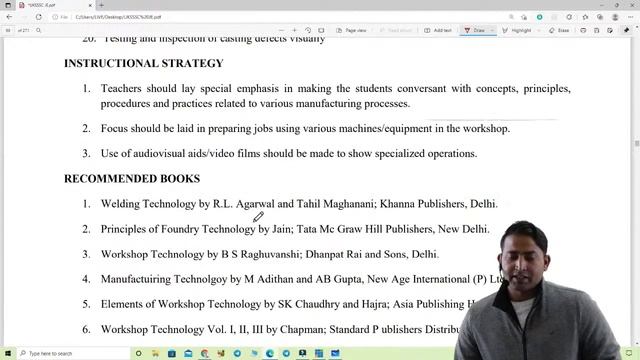Click 'RECOMMENDED BOOKS' heading
This screenshot has width=640, height=360.
click(132, 179)
